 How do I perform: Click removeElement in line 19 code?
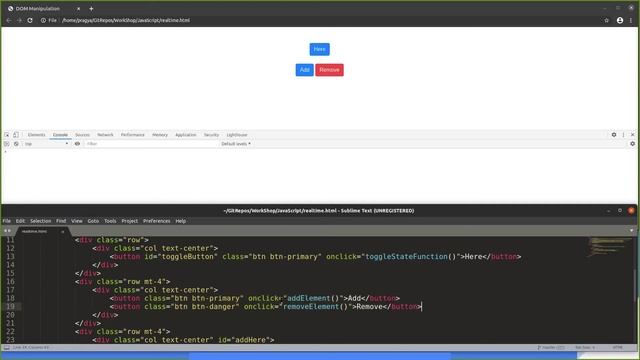coord(311,307)
